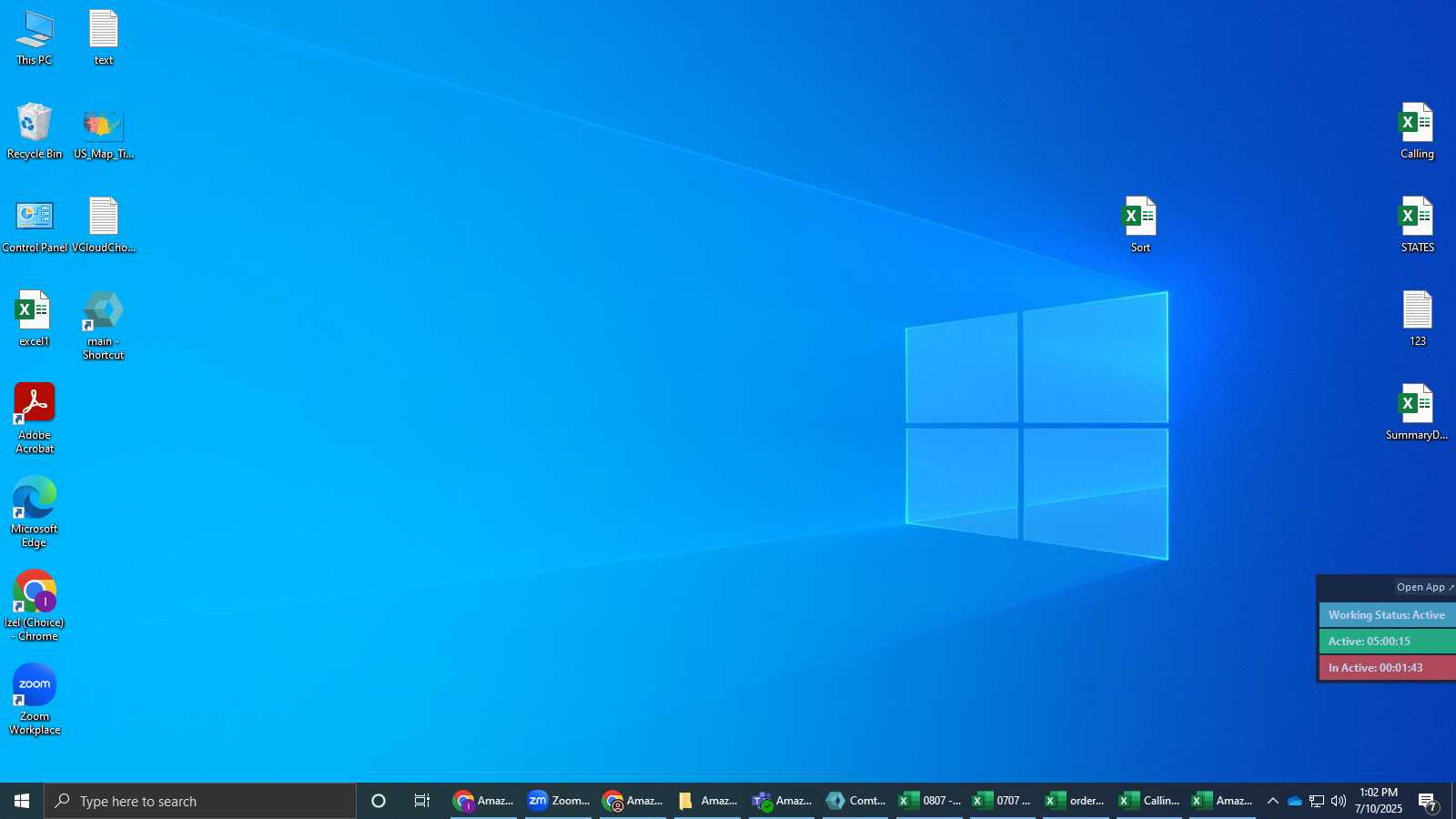
Task: Click the Type here to search box
Action: [200, 801]
